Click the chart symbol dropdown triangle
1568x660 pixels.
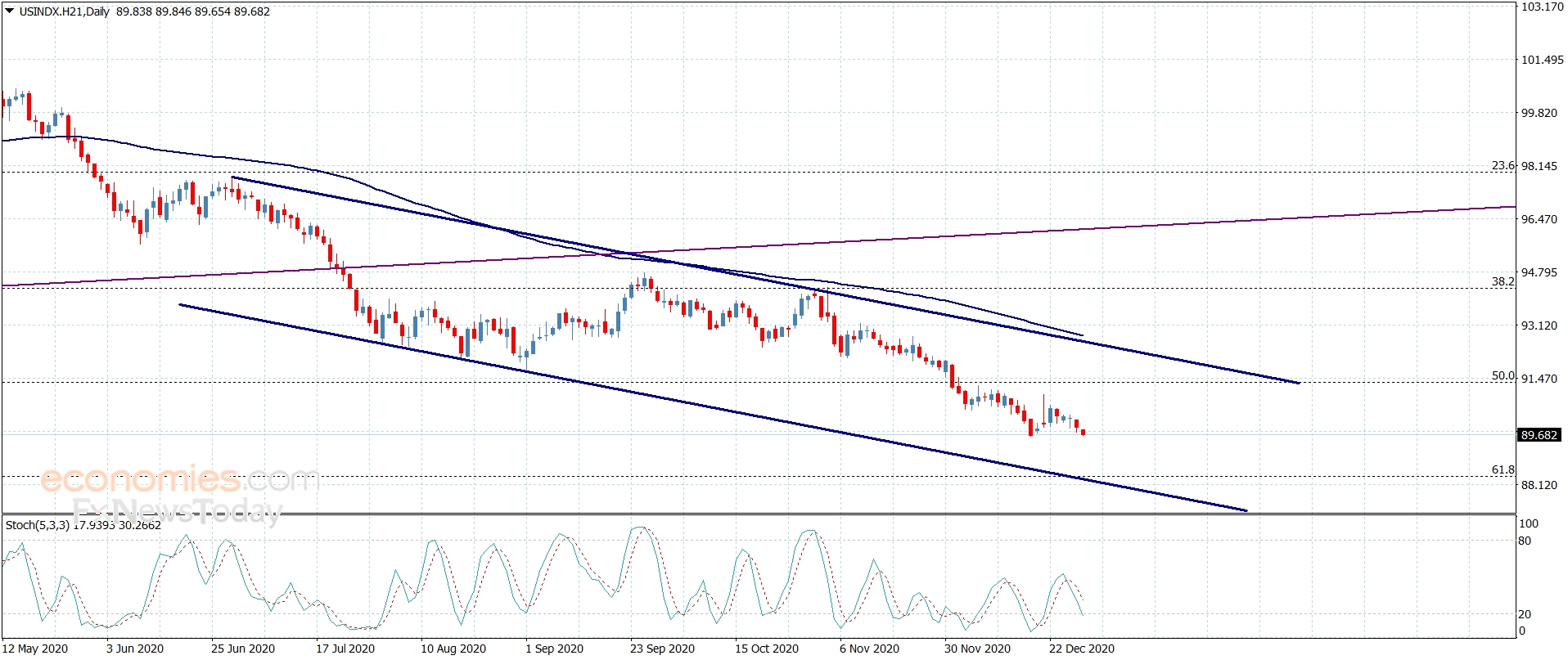click(x=9, y=11)
